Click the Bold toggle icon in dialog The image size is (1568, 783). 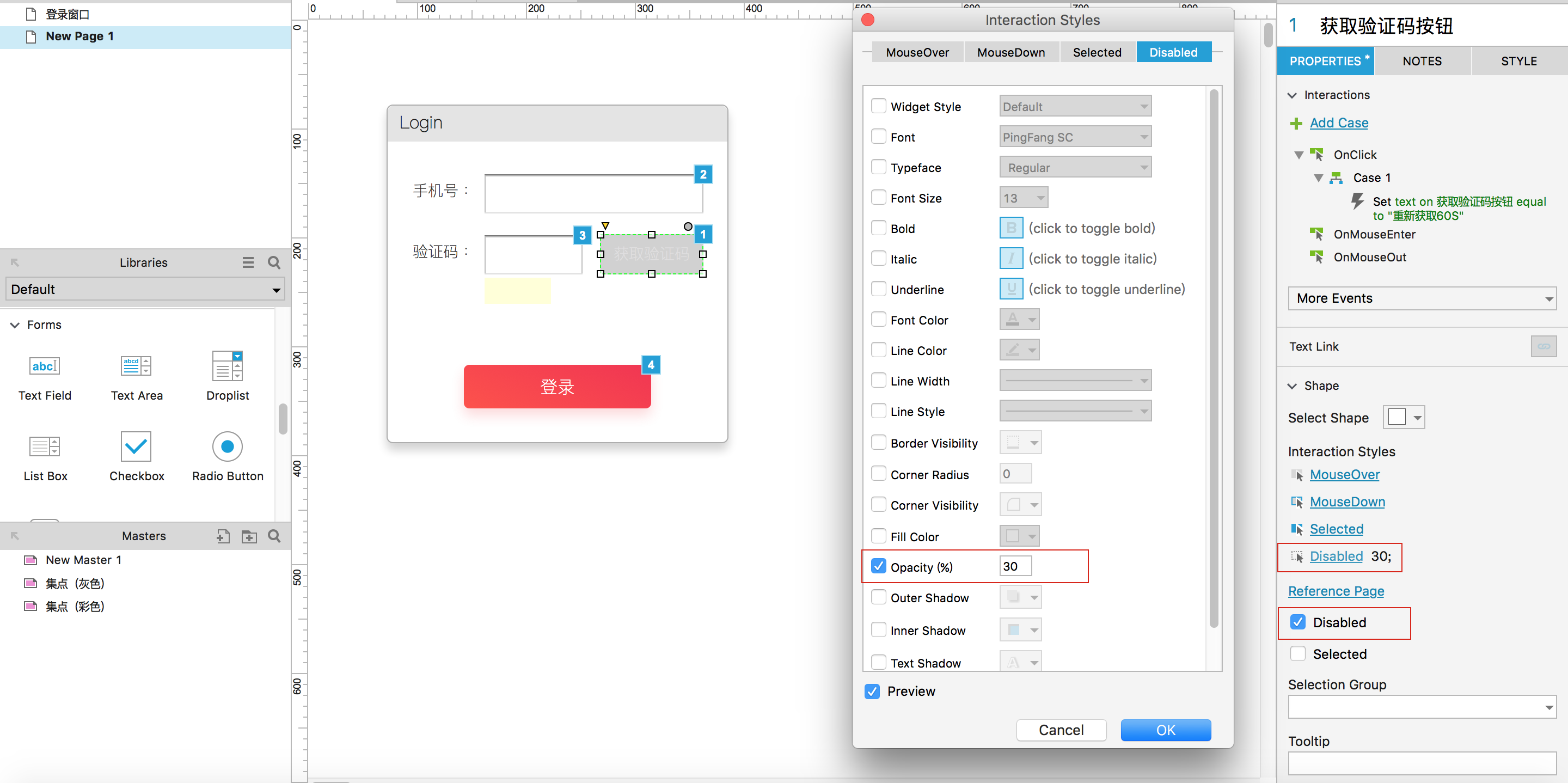tap(1010, 228)
